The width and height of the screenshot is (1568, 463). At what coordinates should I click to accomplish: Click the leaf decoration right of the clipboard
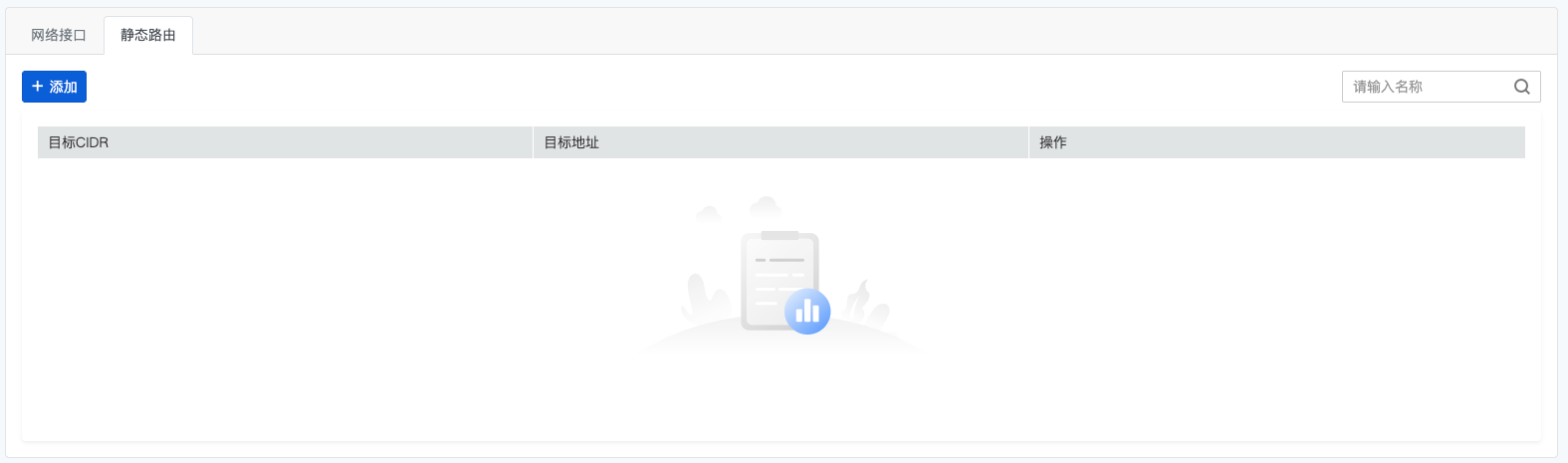(x=866, y=302)
